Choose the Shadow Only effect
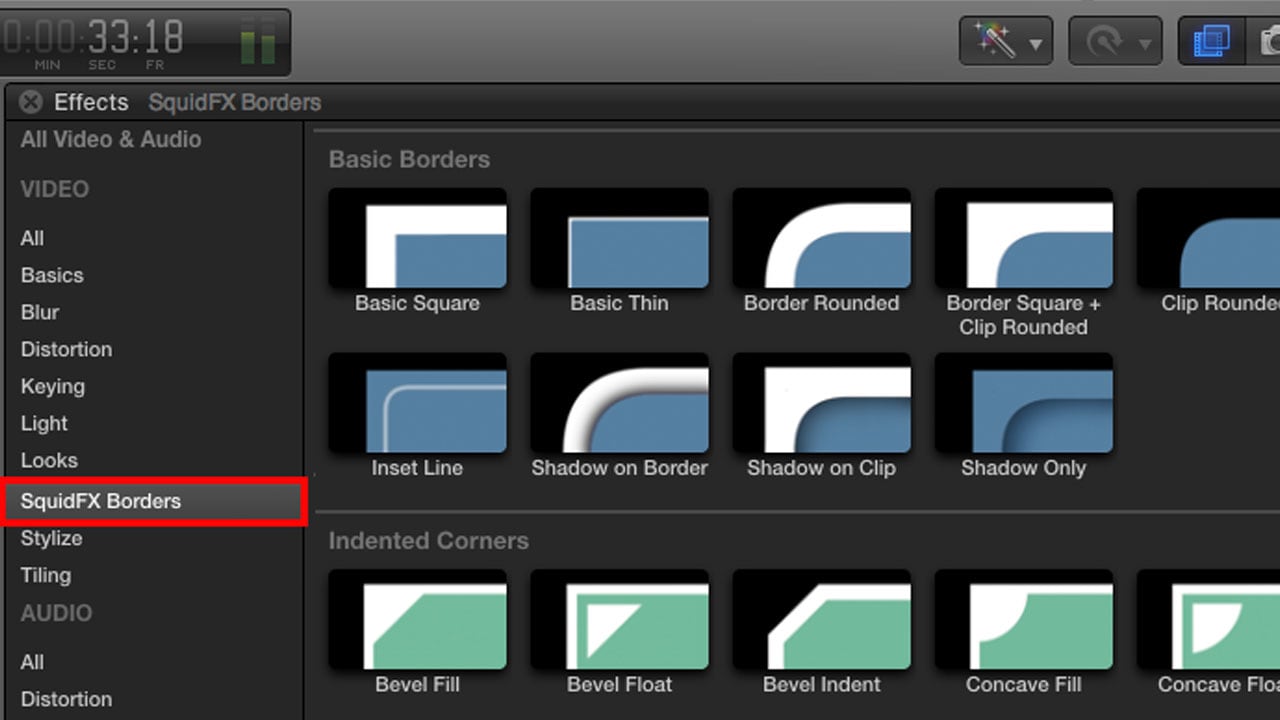This screenshot has height=720, width=1280. (1023, 415)
